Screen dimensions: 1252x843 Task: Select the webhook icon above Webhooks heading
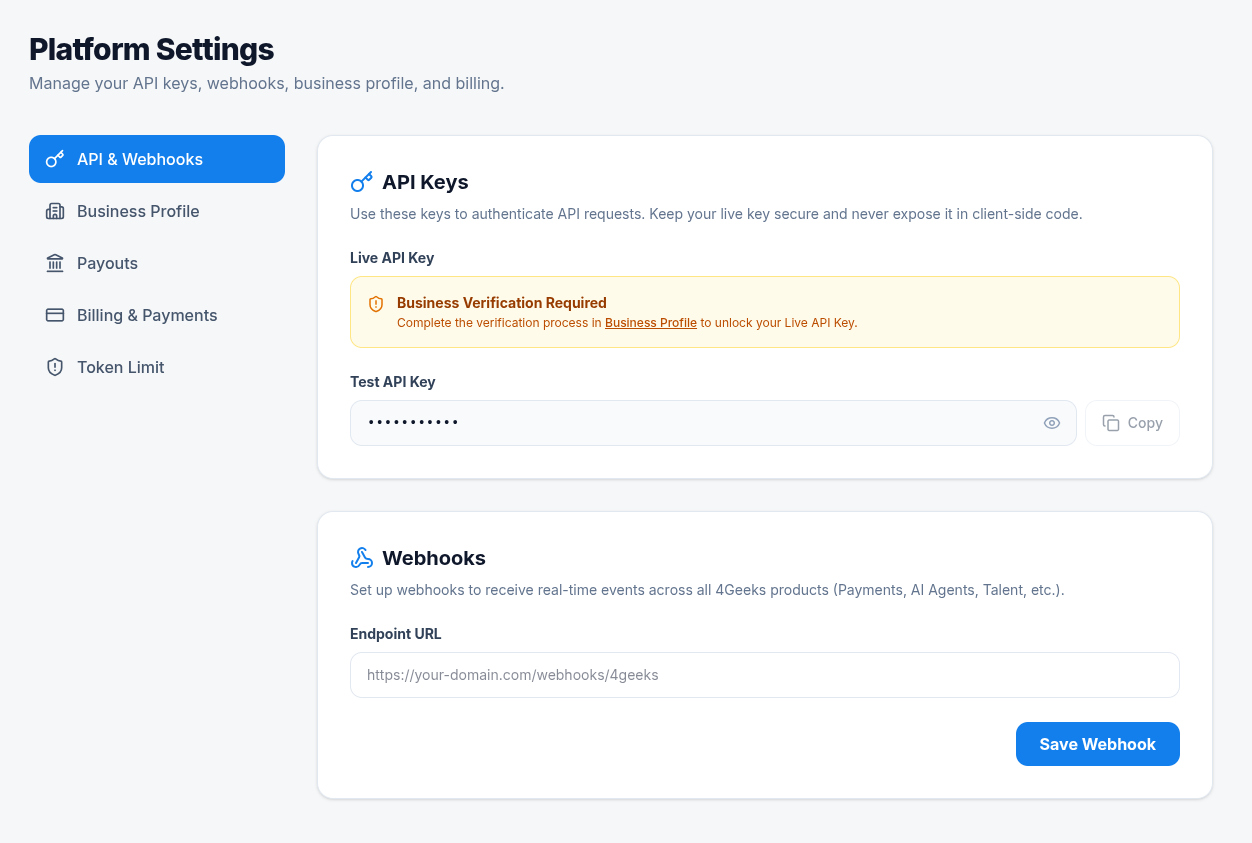pyautogui.click(x=361, y=557)
